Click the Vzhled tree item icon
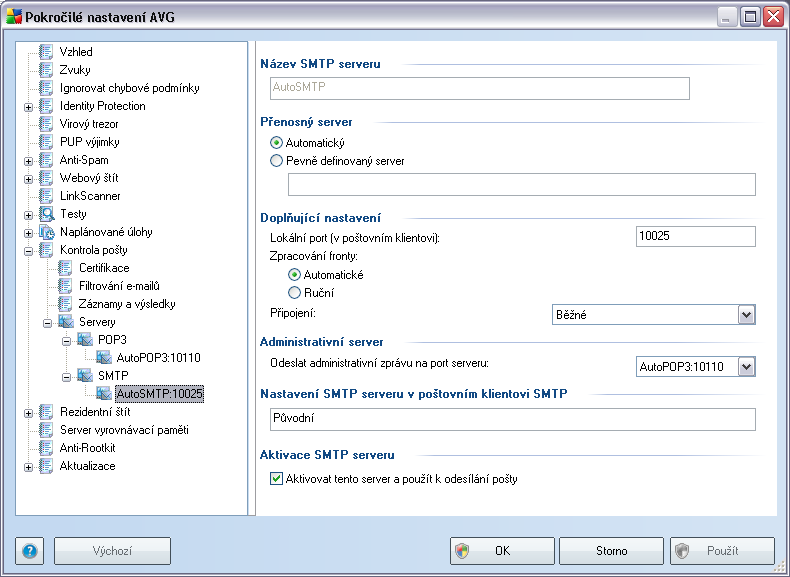 coord(46,52)
